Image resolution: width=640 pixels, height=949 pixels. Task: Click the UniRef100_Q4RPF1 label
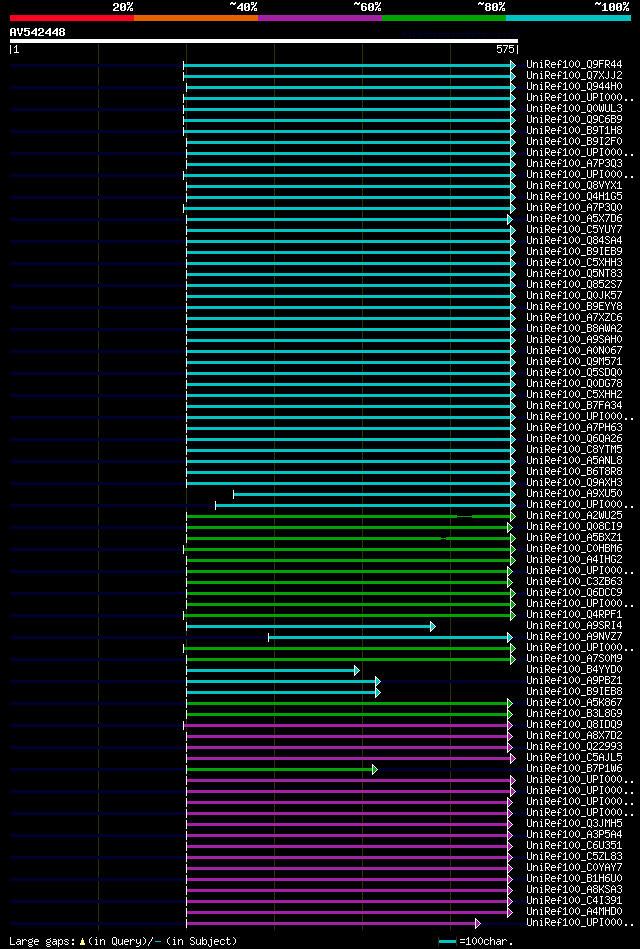(574, 616)
